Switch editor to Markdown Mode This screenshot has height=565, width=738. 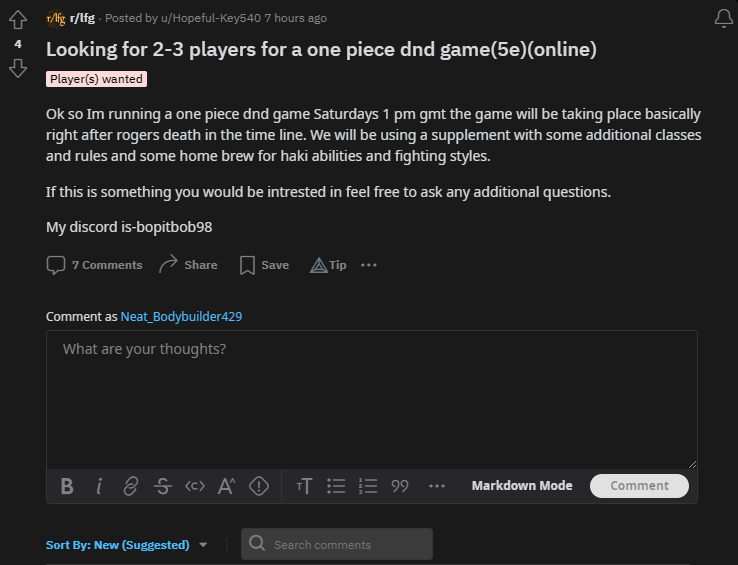click(x=522, y=486)
